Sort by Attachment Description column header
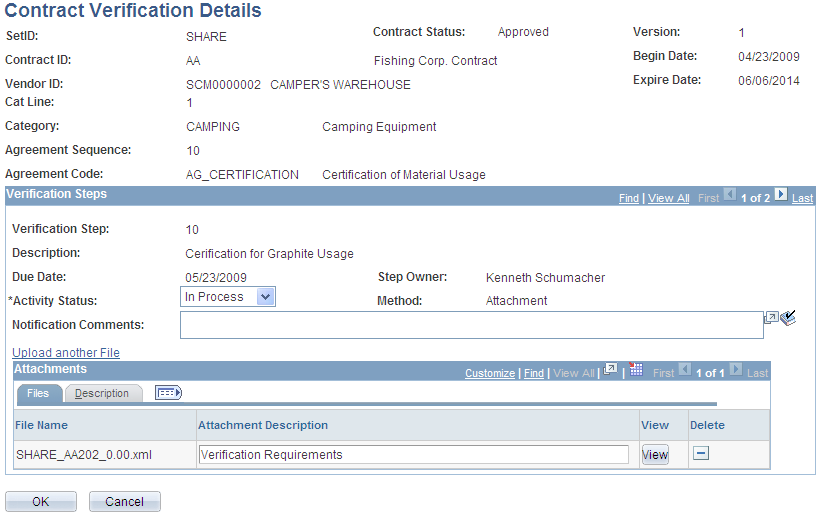 click(263, 425)
